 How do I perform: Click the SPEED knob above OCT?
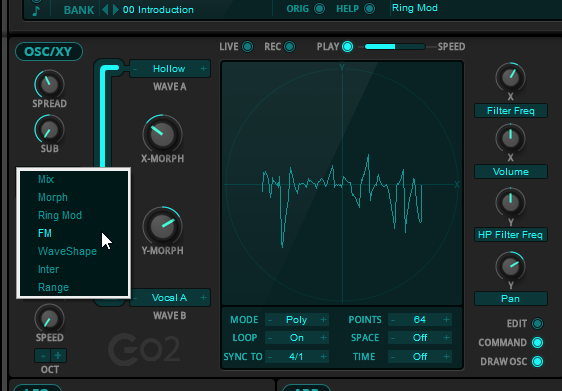[49, 318]
